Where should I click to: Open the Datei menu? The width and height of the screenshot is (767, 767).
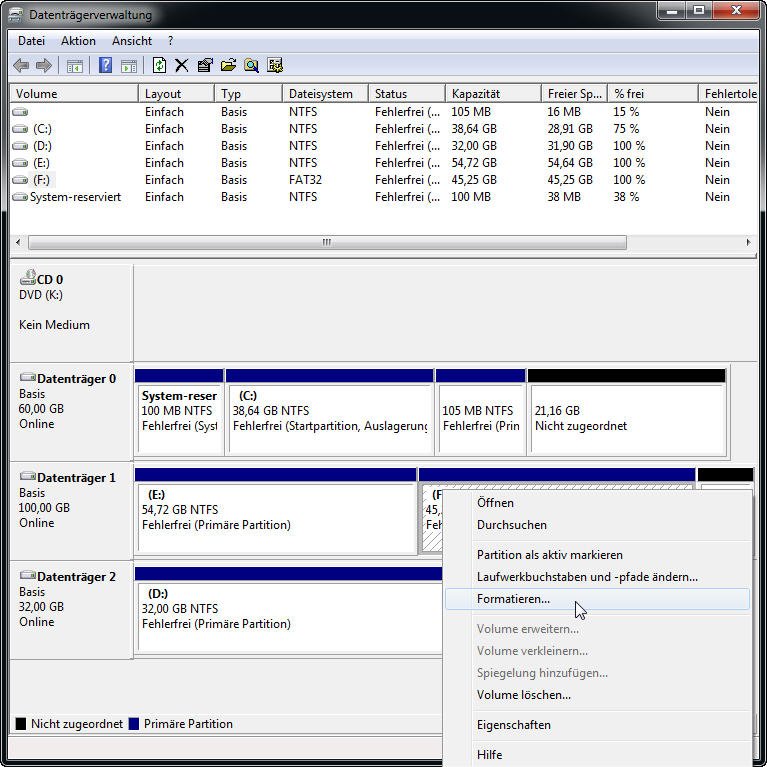pos(31,41)
